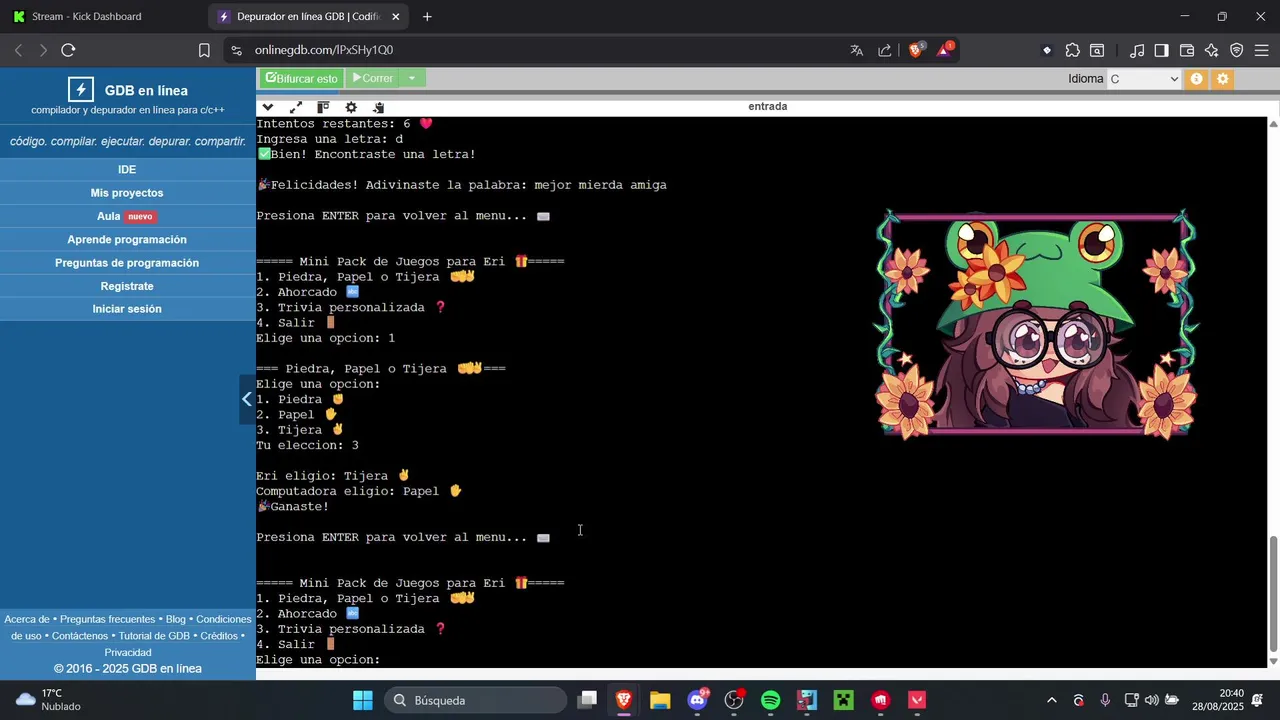Click the music note playlist icon in browser toolbar
This screenshot has width=1280, height=720.
(x=1137, y=50)
